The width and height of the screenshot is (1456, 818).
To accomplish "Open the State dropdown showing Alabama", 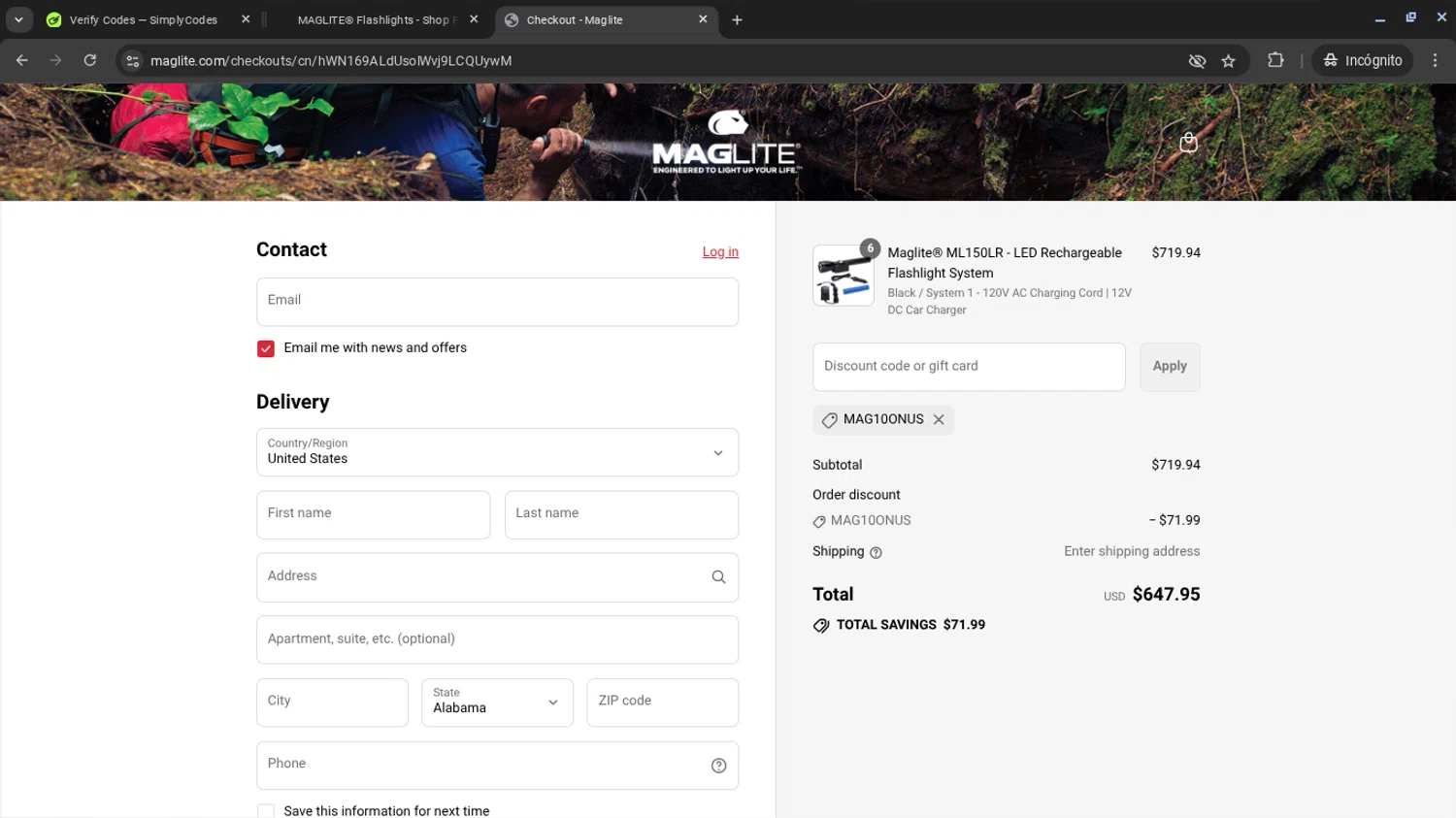I will click(x=497, y=703).
